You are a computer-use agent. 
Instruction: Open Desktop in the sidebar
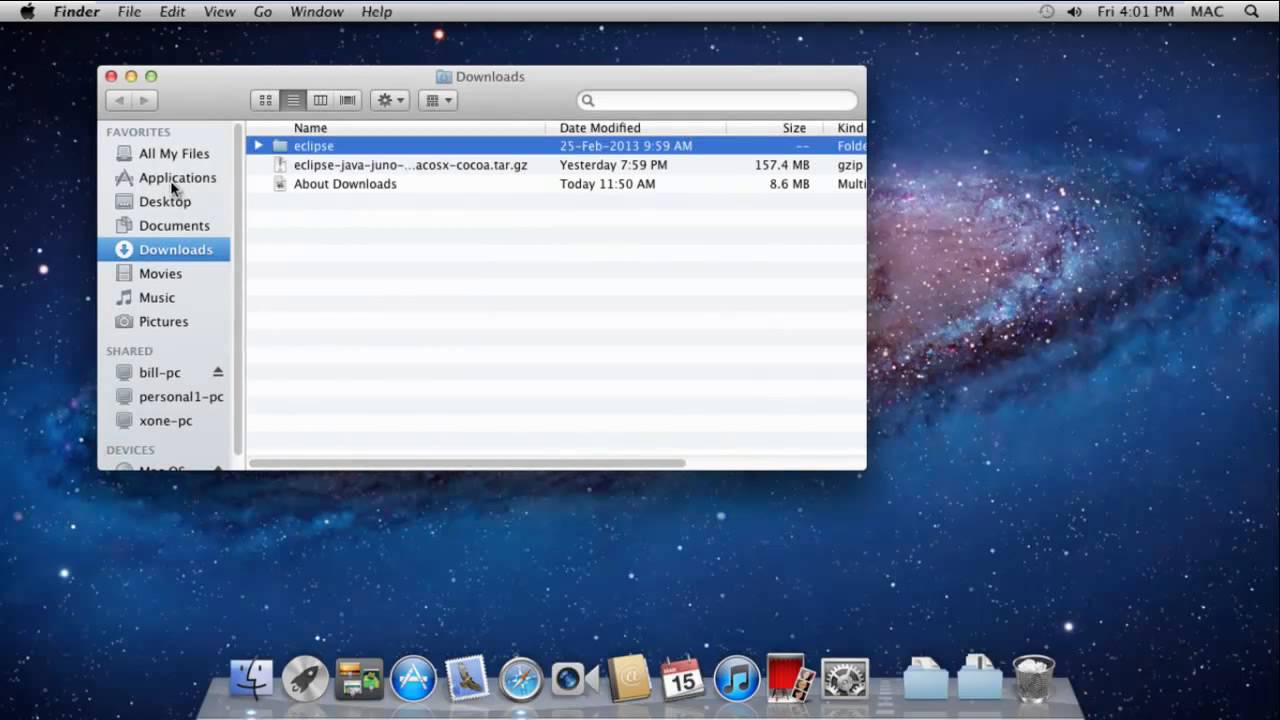(164, 201)
